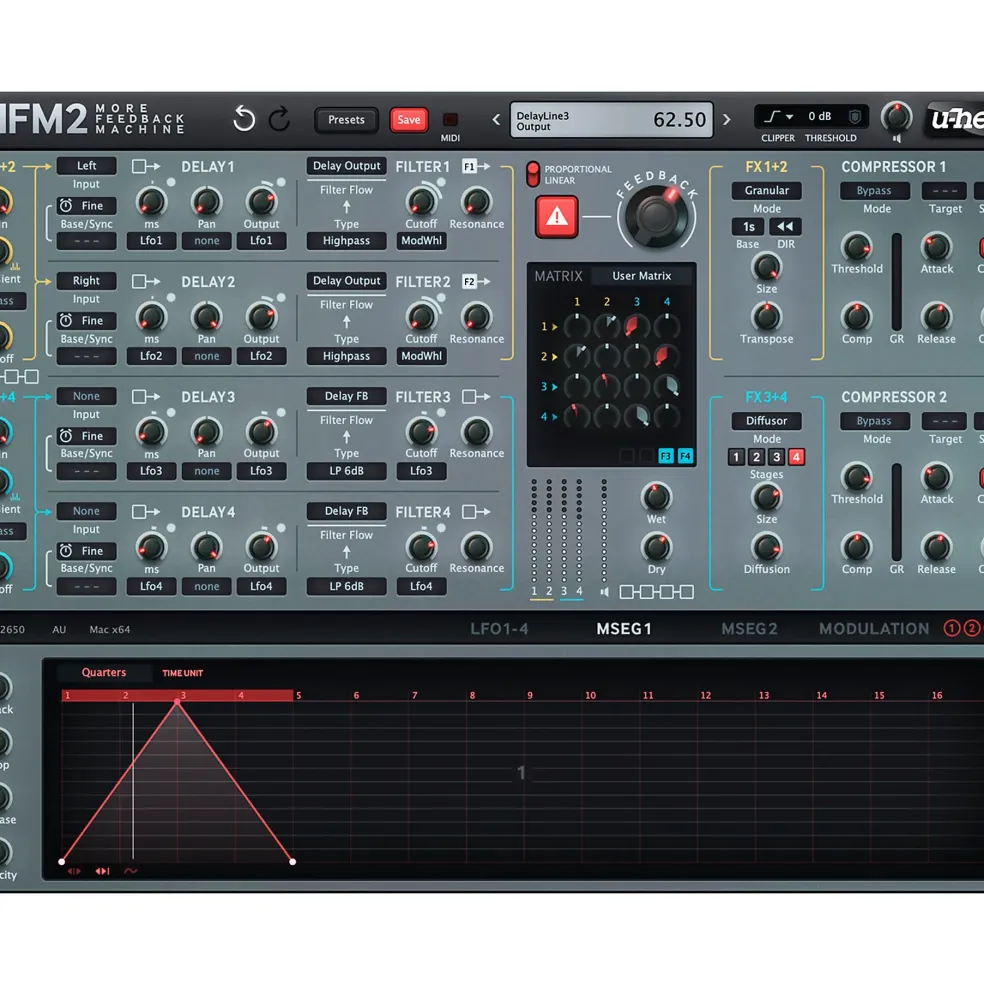Image resolution: width=984 pixels, height=985 pixels.
Task: Click Delay3 routing arrow icon
Action: pos(146,396)
